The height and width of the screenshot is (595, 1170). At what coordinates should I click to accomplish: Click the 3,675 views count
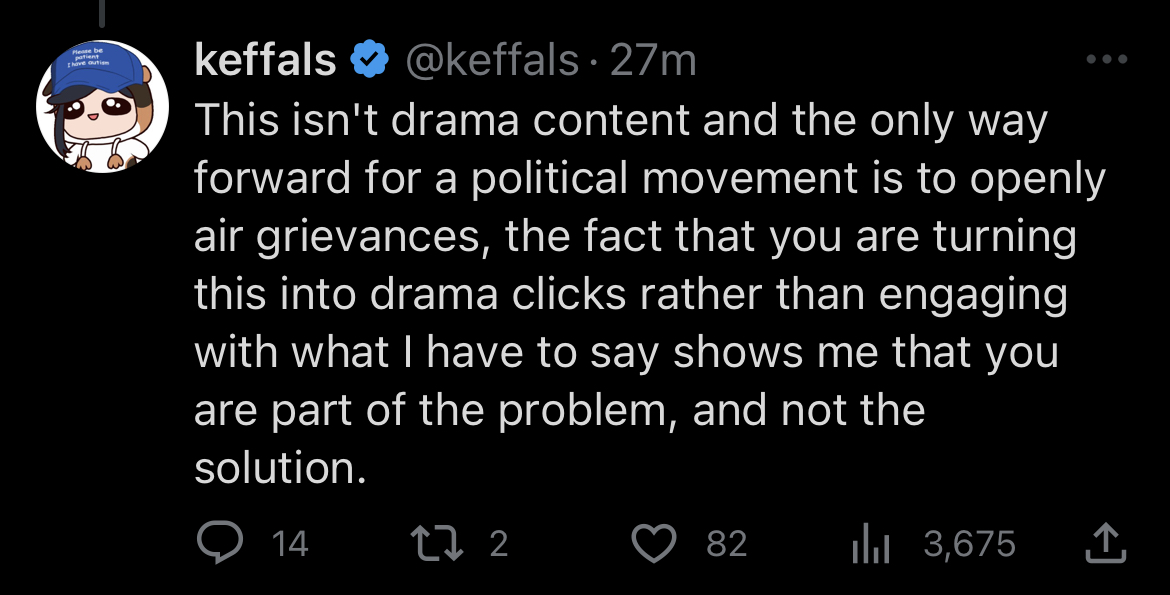[969, 543]
